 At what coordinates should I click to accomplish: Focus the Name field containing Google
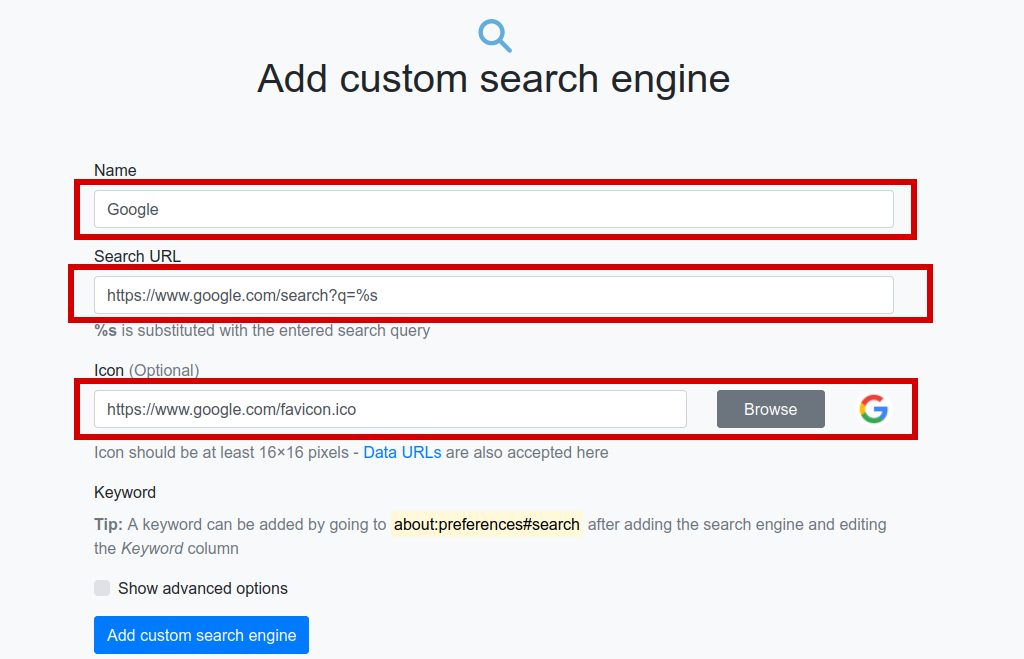coord(494,209)
